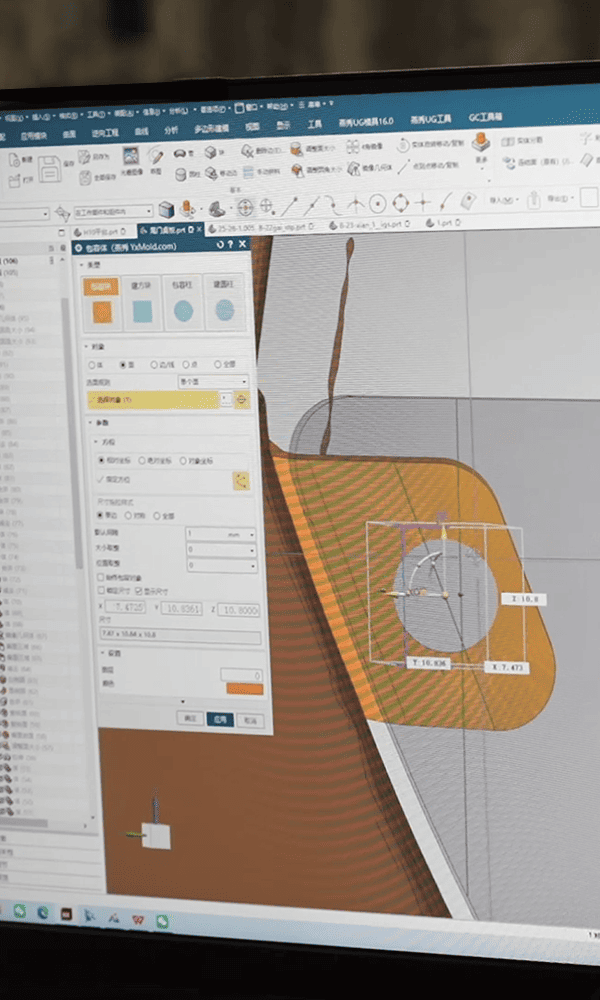The width and height of the screenshot is (600, 1000).
Task: Click the cylinder primitive icon in ribbon
Action: 180,175
